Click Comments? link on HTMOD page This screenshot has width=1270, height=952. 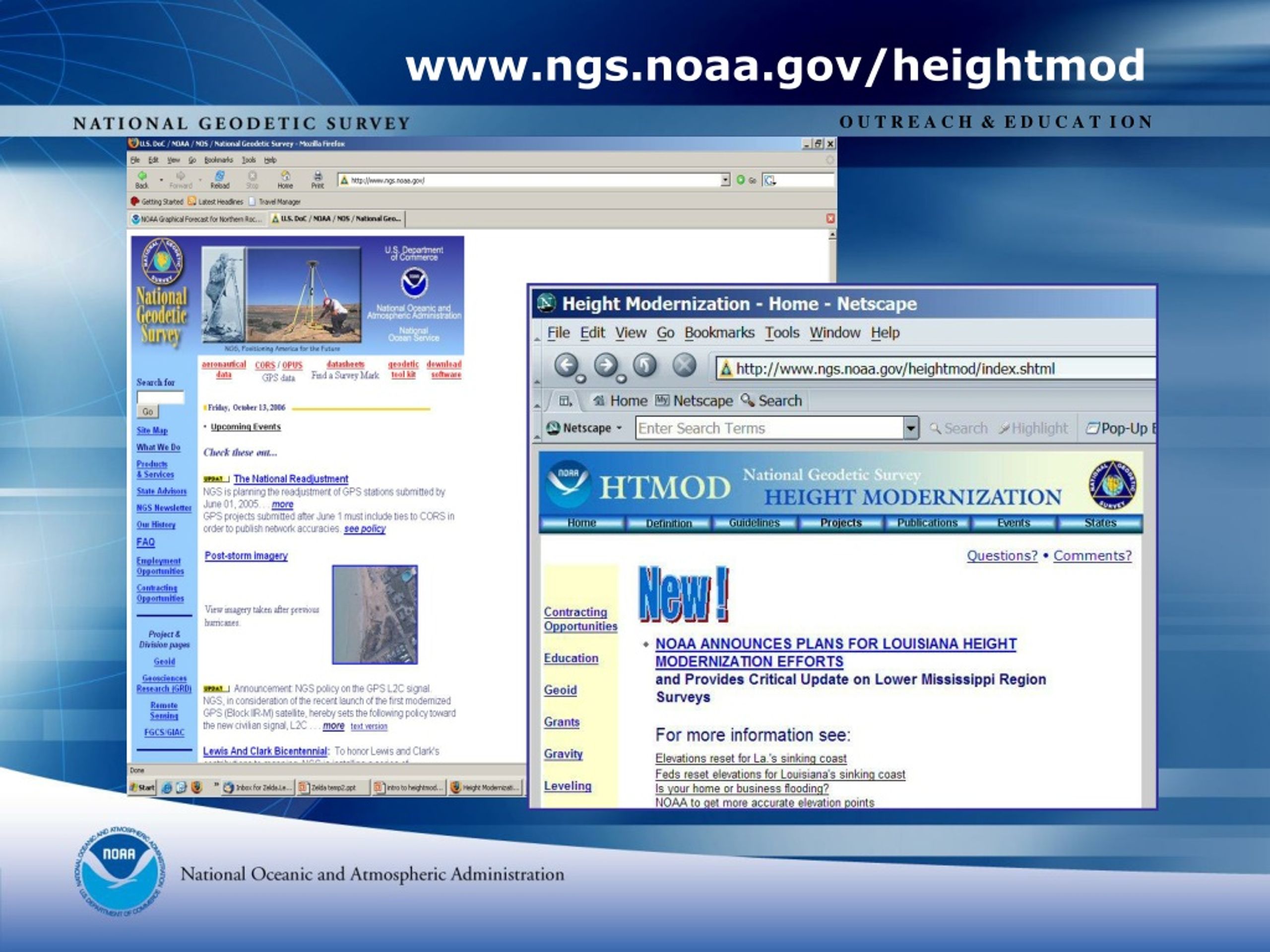click(1092, 555)
